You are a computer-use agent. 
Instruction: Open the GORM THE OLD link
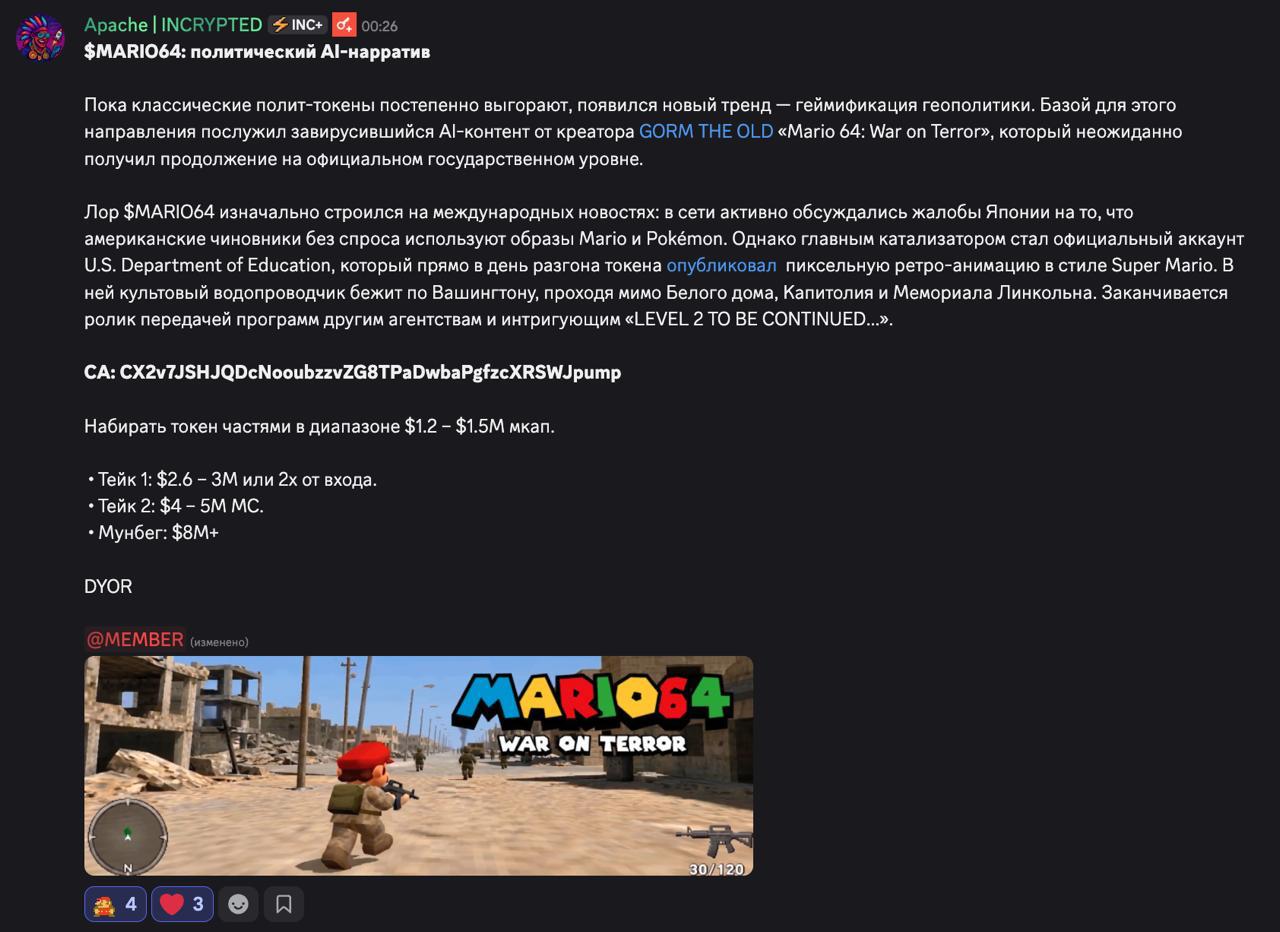[706, 132]
